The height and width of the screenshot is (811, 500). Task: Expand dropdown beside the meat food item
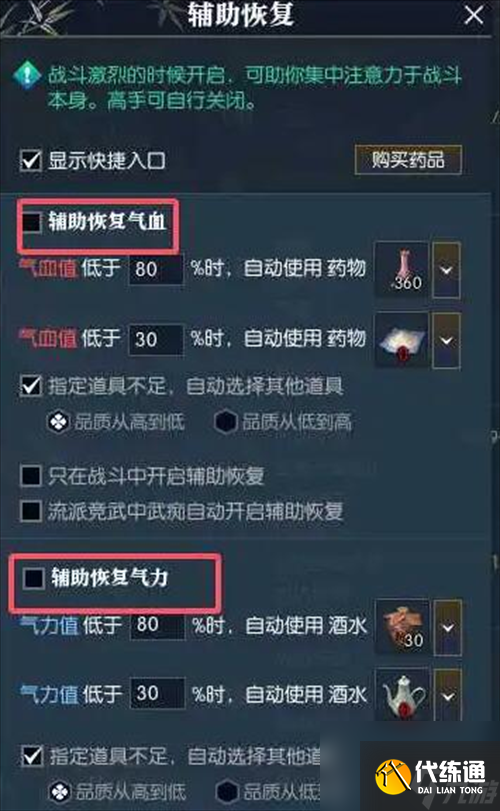coord(448,627)
